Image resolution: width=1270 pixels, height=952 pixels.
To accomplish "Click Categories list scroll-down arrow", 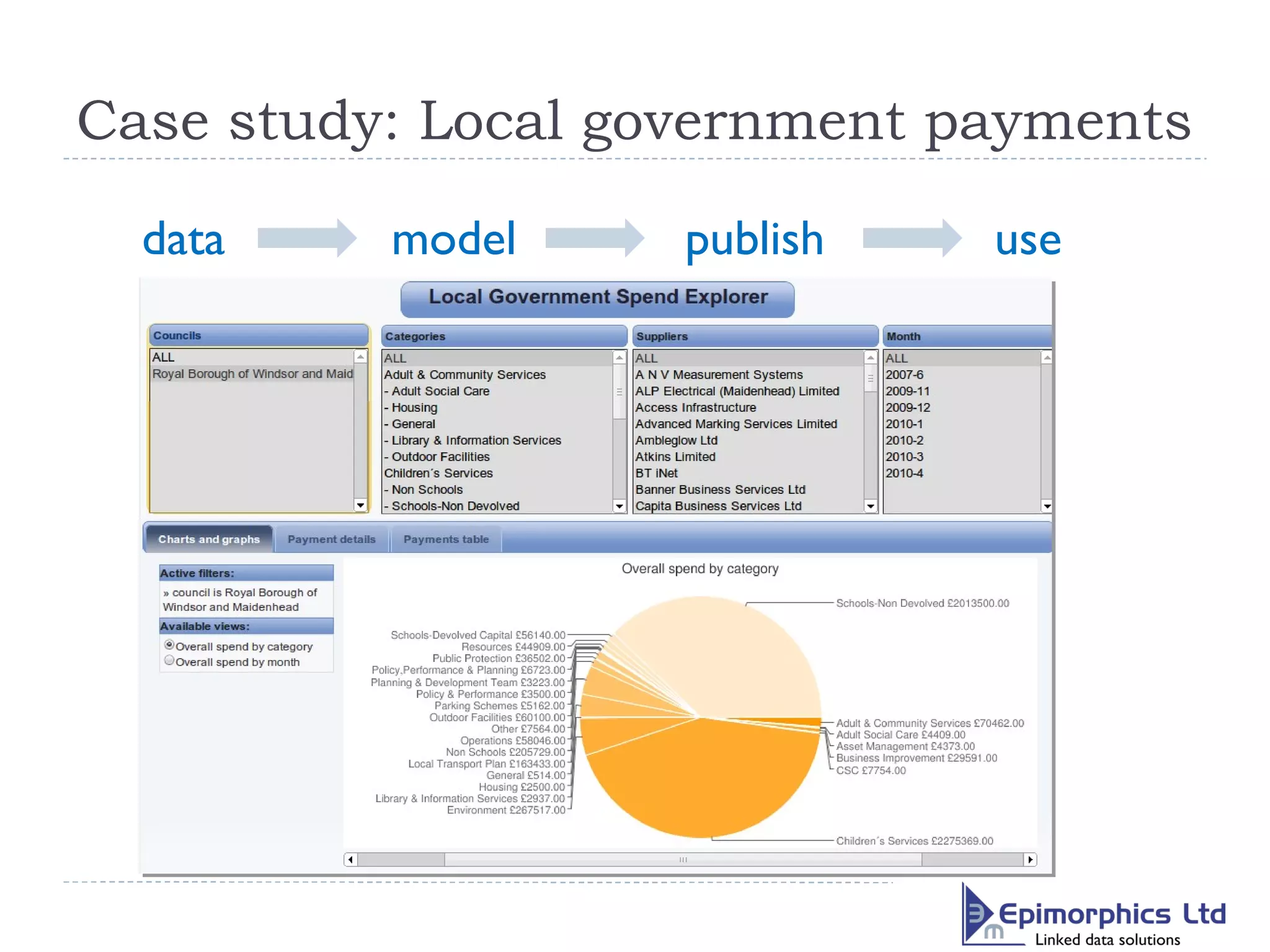I will pyautogui.click(x=619, y=506).
